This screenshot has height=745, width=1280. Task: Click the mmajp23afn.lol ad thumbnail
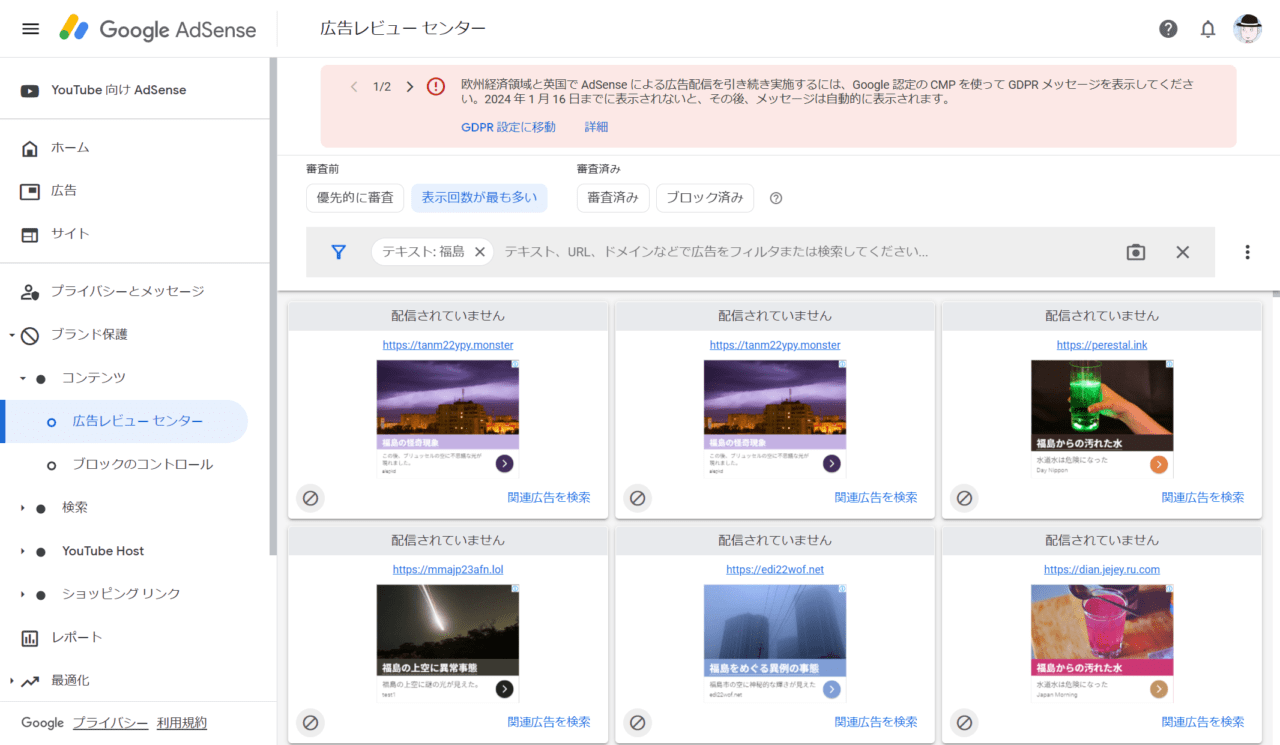coord(447,642)
